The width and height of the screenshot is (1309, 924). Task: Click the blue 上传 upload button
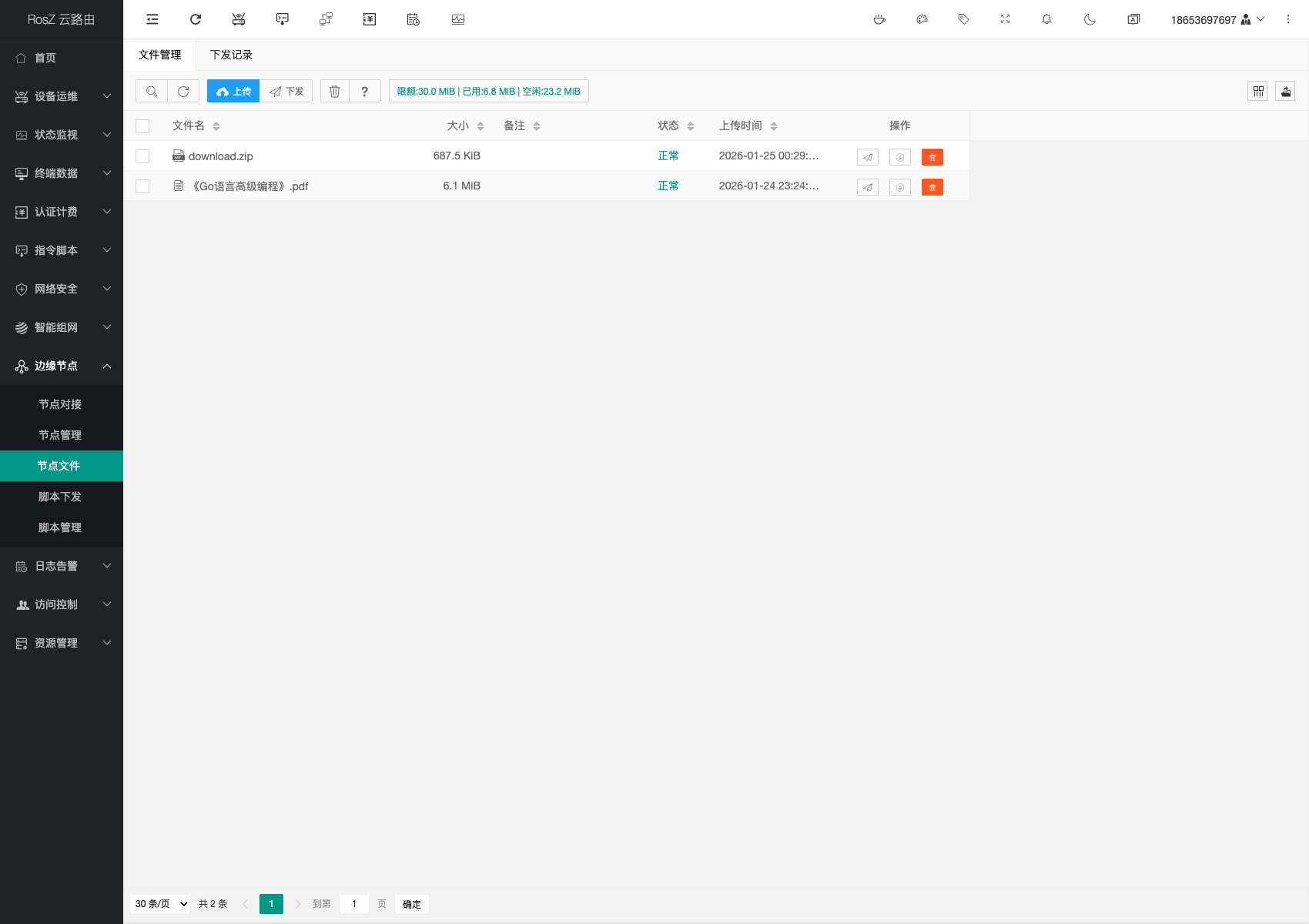(233, 92)
